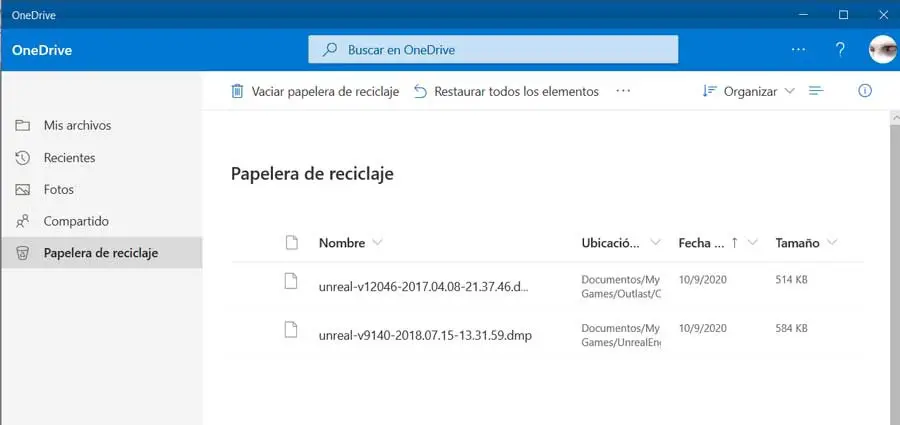Click the vertical scrollbar up arrow

coord(894,117)
